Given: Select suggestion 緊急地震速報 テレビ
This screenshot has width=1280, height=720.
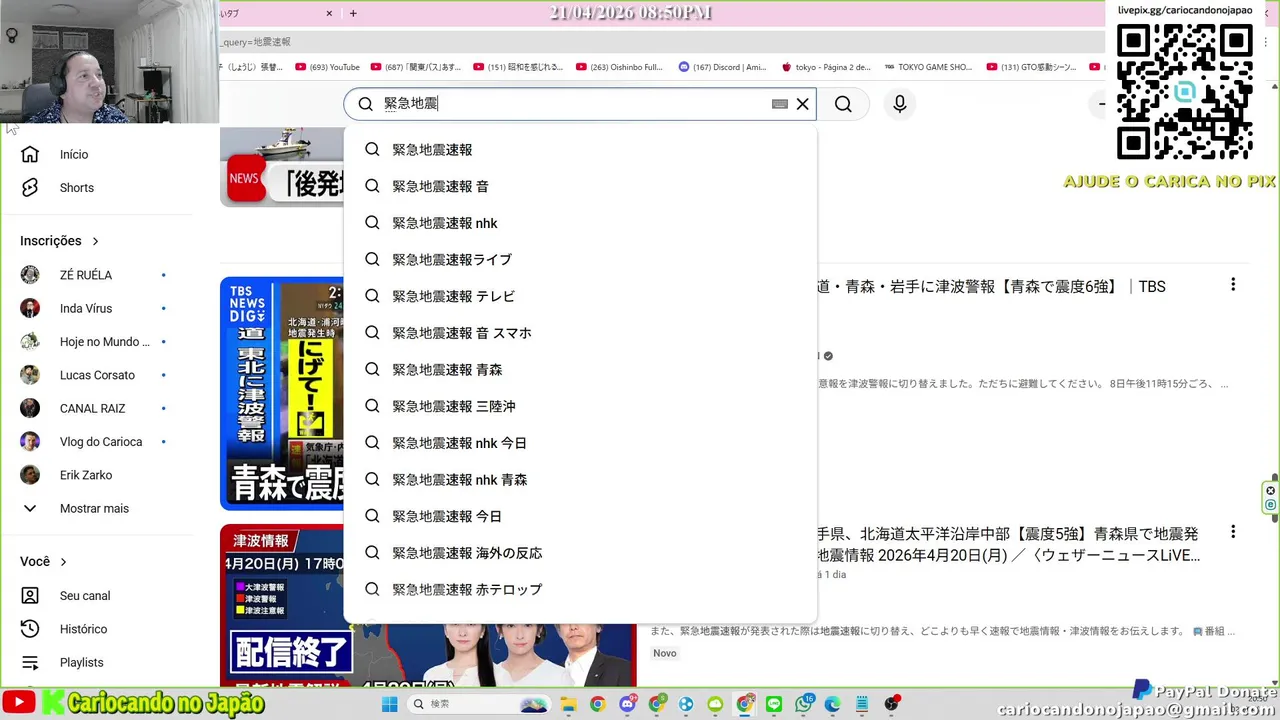Looking at the screenshot, I should click(x=580, y=296).
